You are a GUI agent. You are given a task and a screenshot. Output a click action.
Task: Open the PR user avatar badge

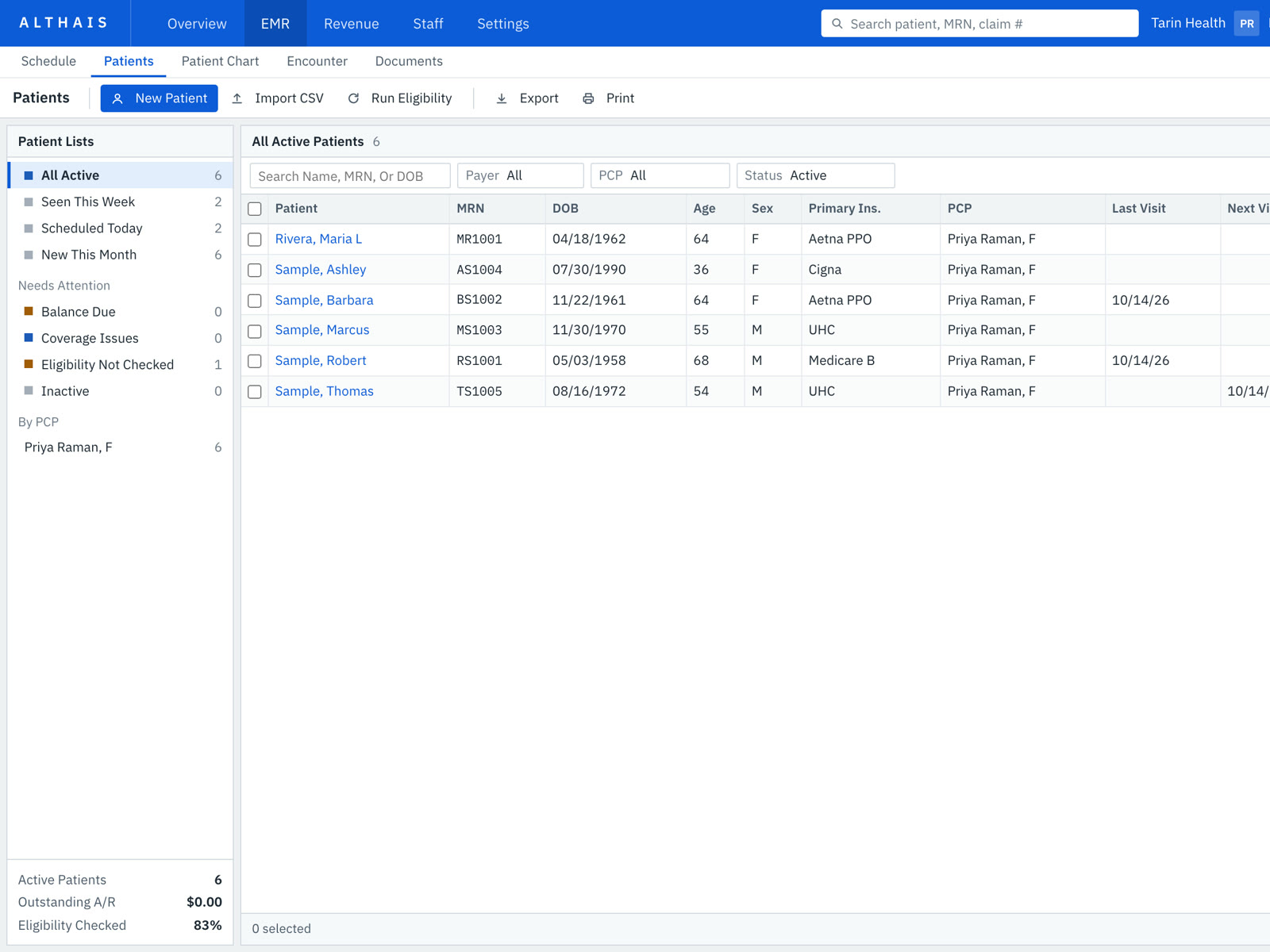[1246, 24]
